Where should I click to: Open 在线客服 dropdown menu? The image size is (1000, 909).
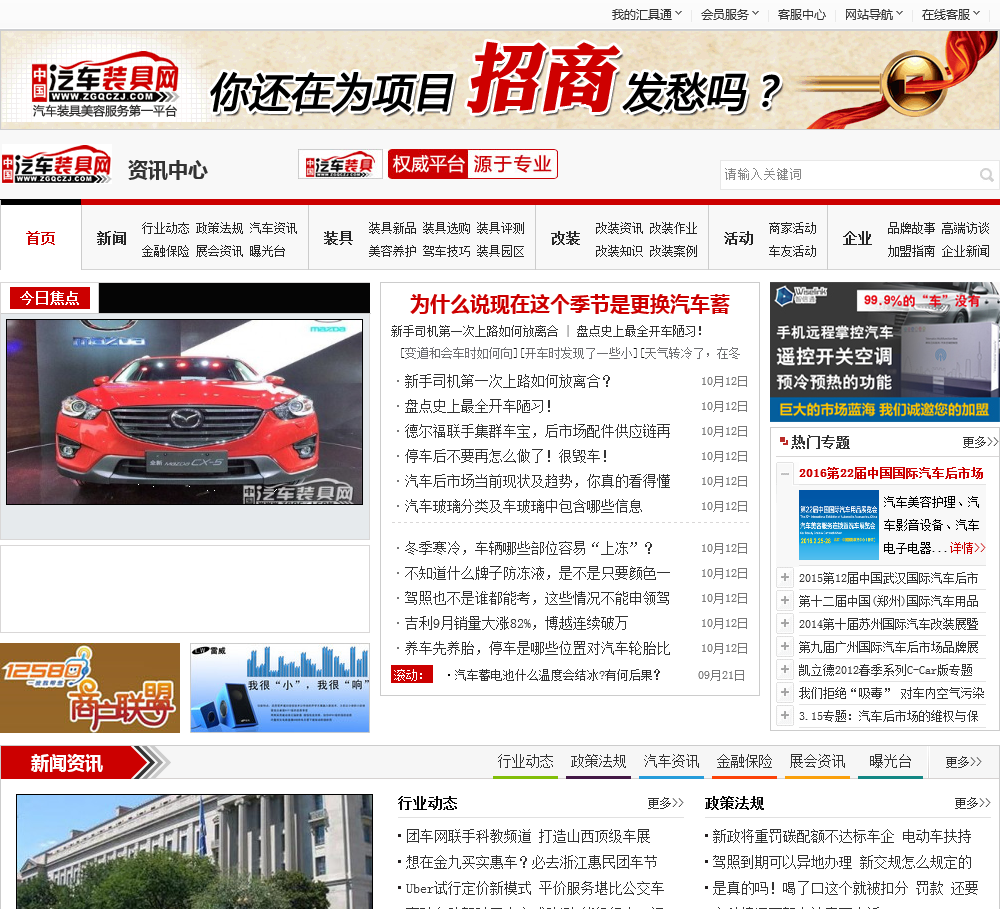[x=950, y=14]
